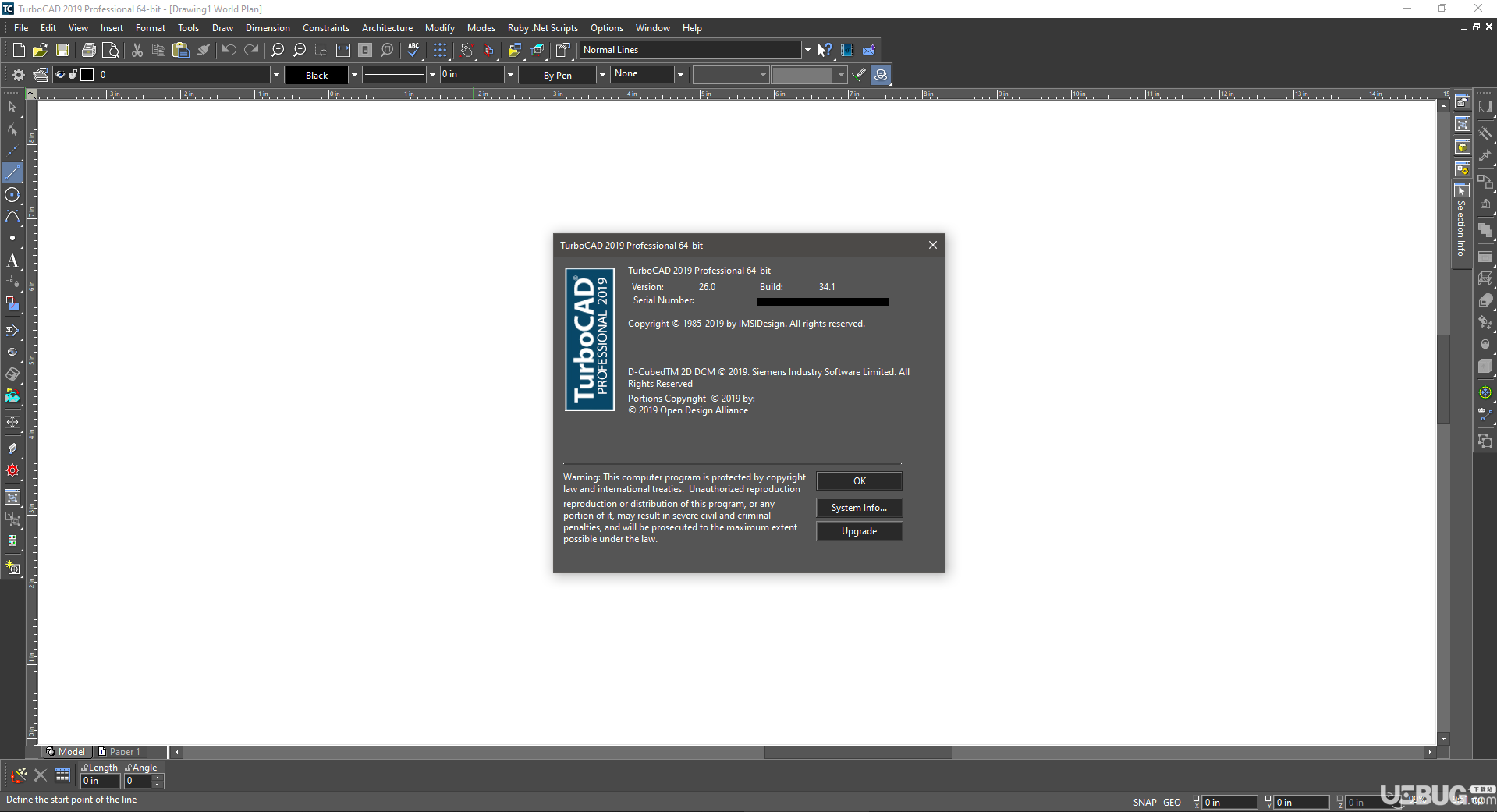This screenshot has width=1497, height=812.
Task: Increase the Angle value with the up arrow
Action: coord(157,778)
